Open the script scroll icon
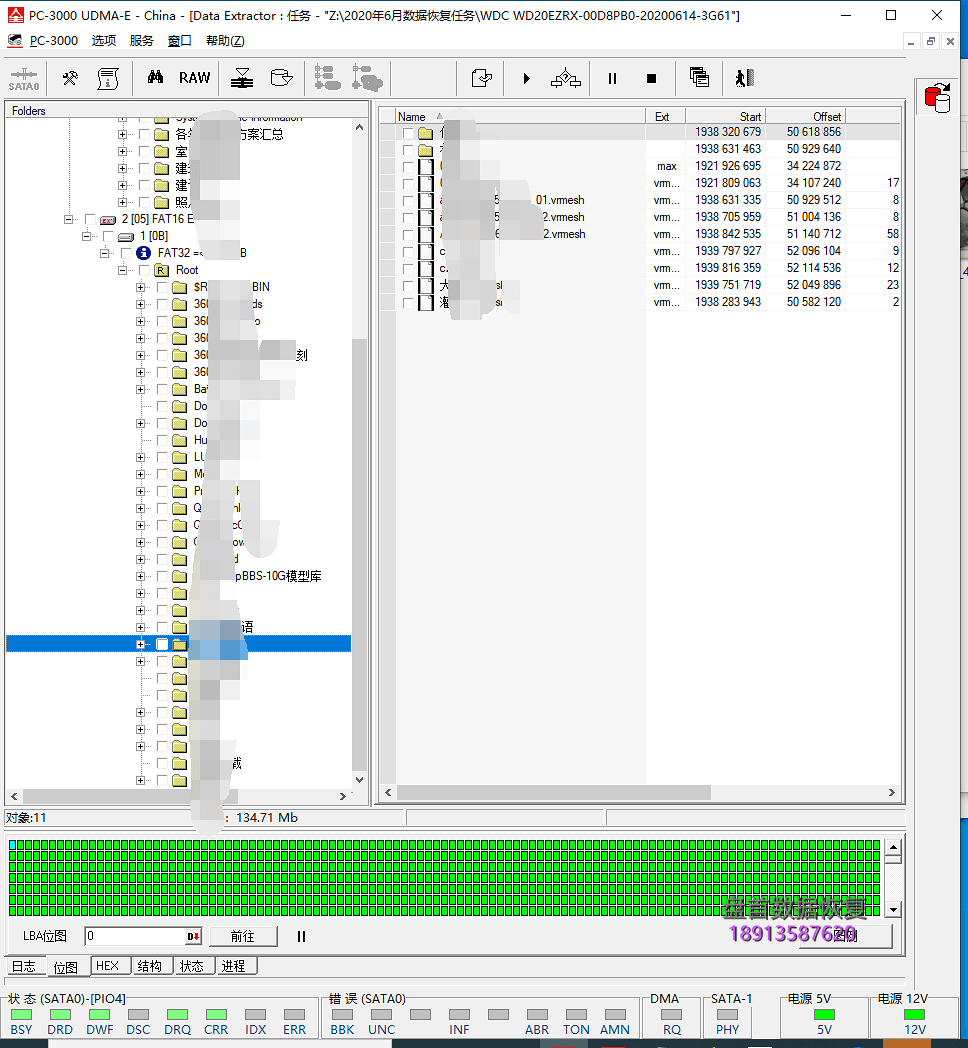 (x=108, y=78)
